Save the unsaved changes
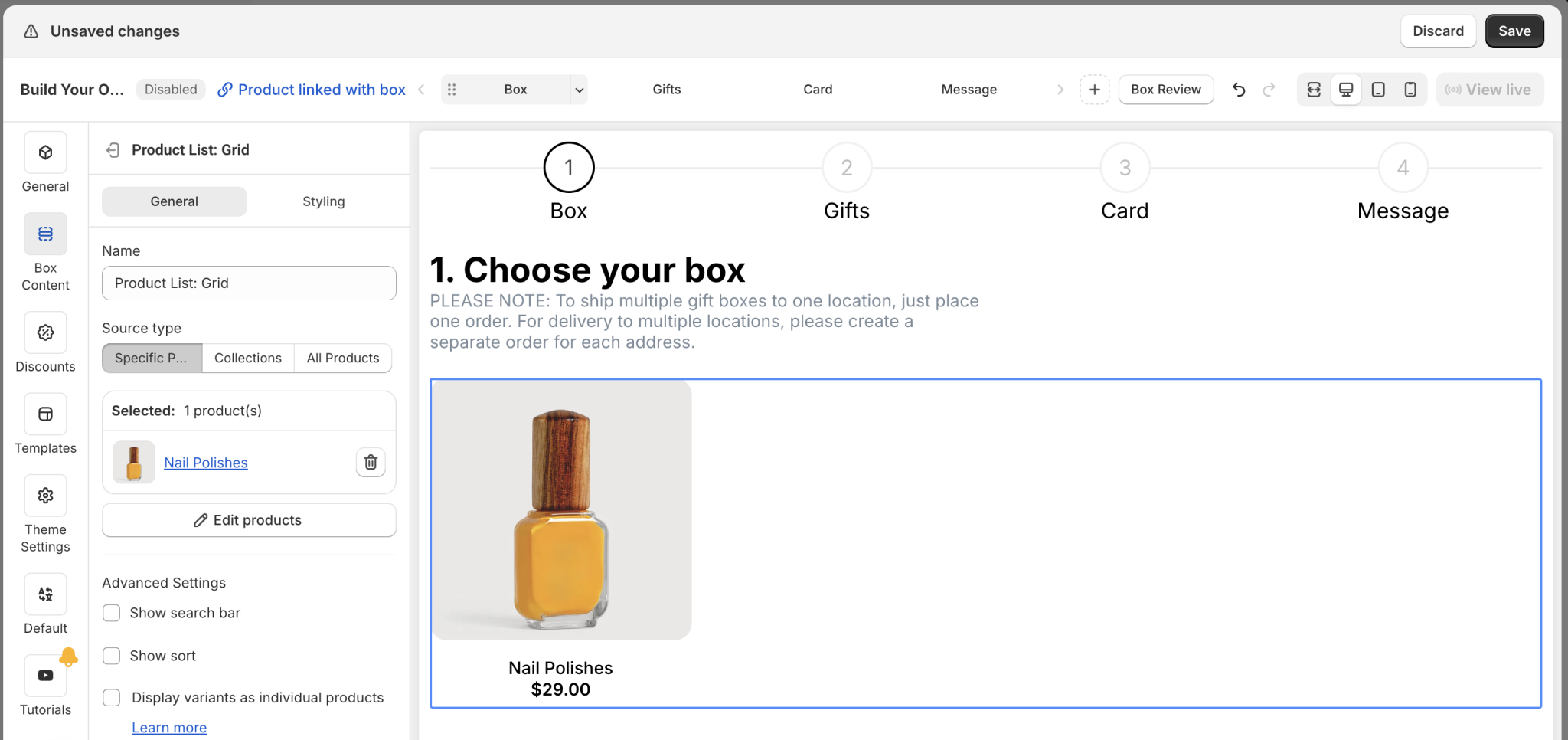This screenshot has width=1568, height=740. [x=1514, y=31]
